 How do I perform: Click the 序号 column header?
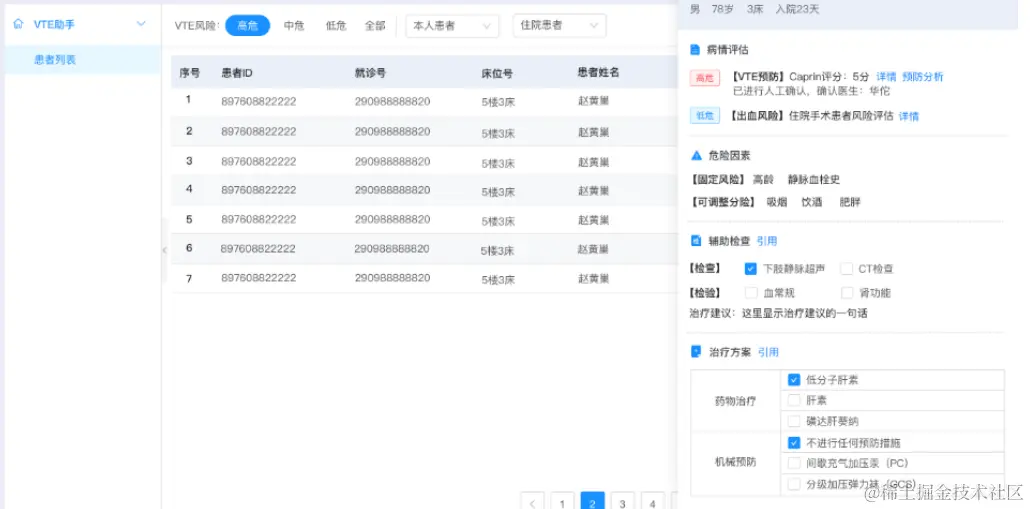(x=190, y=73)
